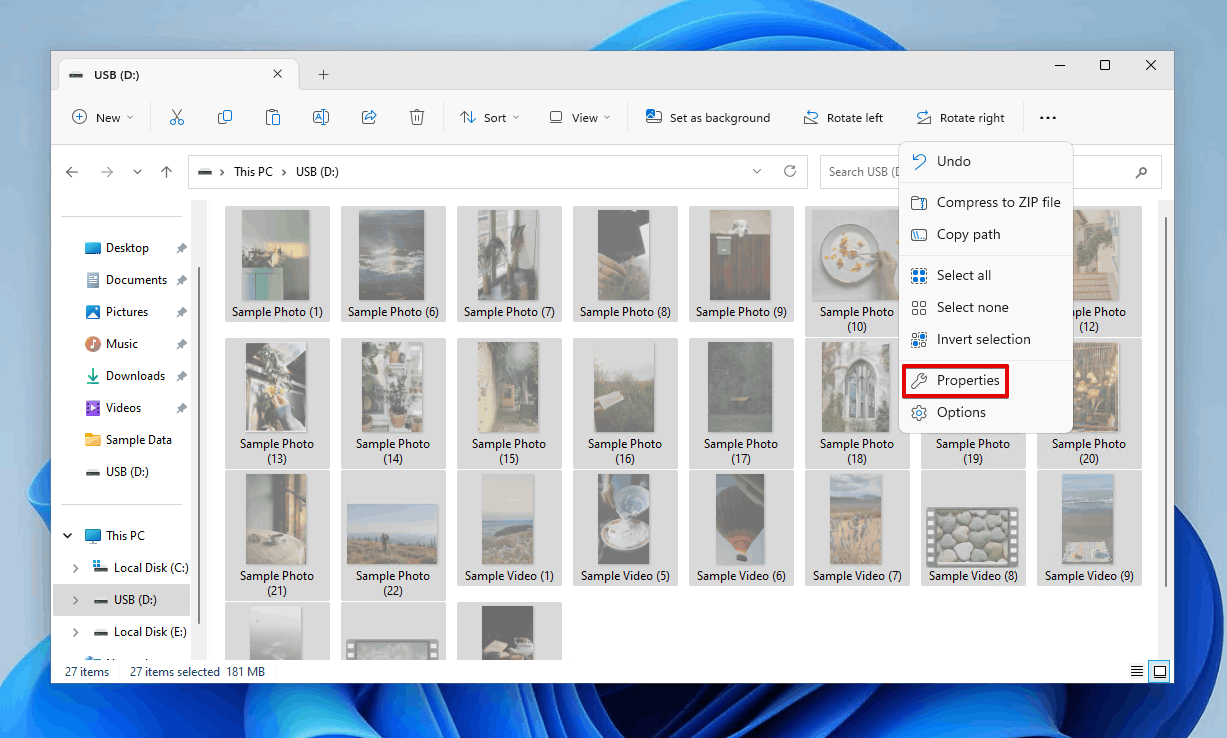Image resolution: width=1227 pixels, height=738 pixels.
Task: Select Sample Photo (1) thumbnail
Action: 277,264
